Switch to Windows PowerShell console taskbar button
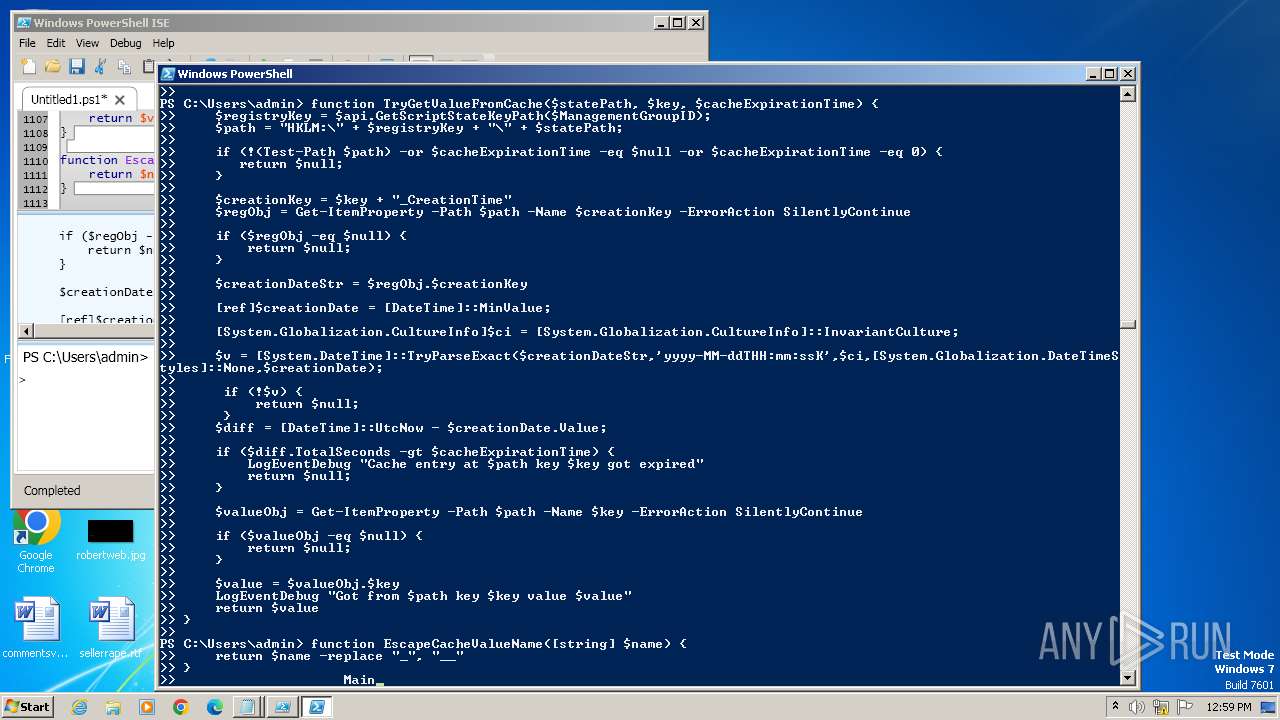The height and width of the screenshot is (720, 1280). (x=316, y=707)
